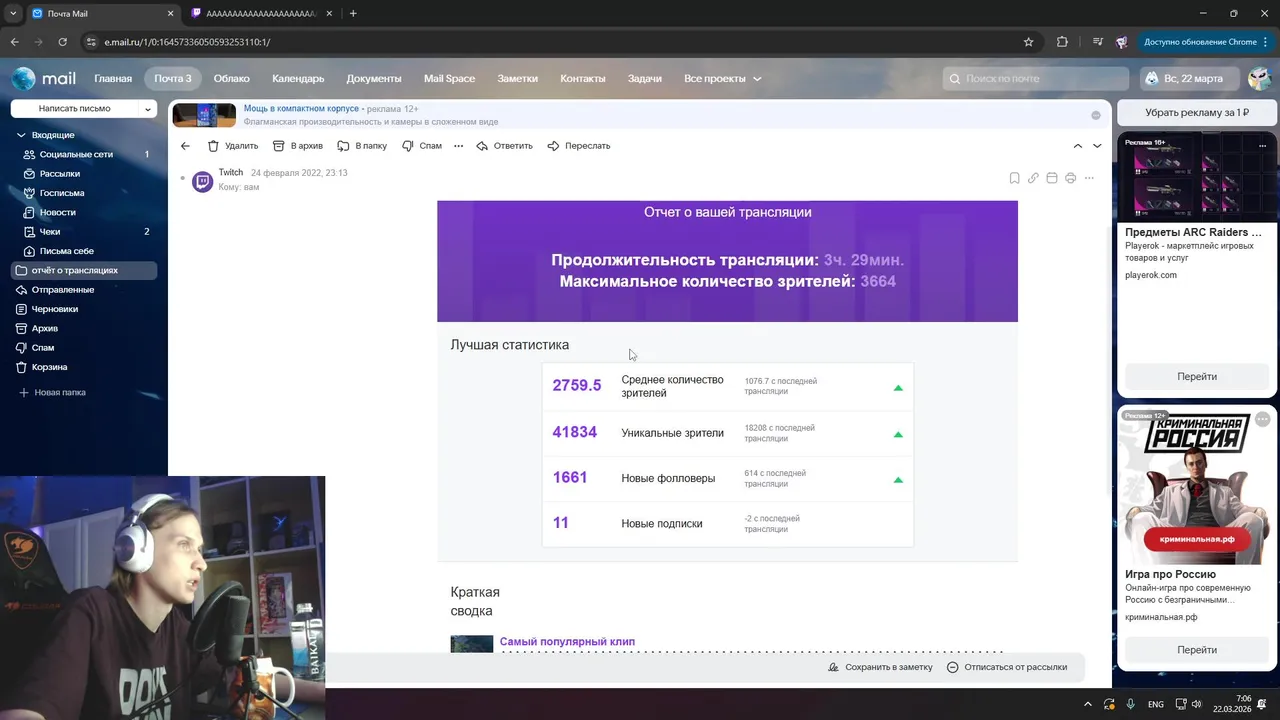Click the Поиск по почте search field

[x=1036, y=78]
